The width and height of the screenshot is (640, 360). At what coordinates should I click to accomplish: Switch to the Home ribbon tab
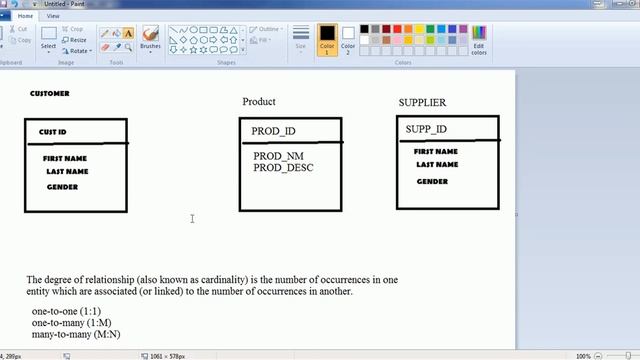25,16
